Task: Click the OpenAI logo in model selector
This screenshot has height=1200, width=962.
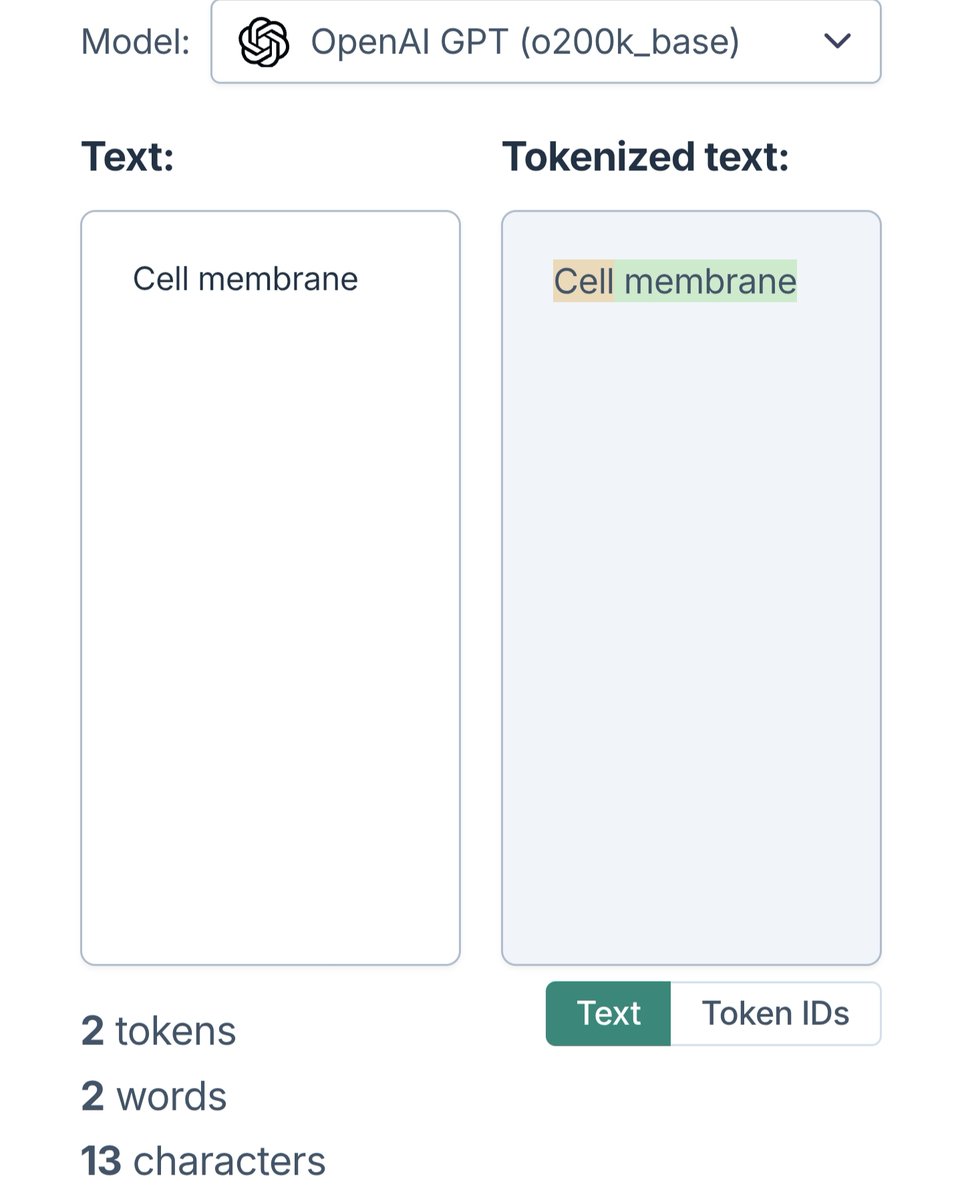Action: click(x=264, y=42)
